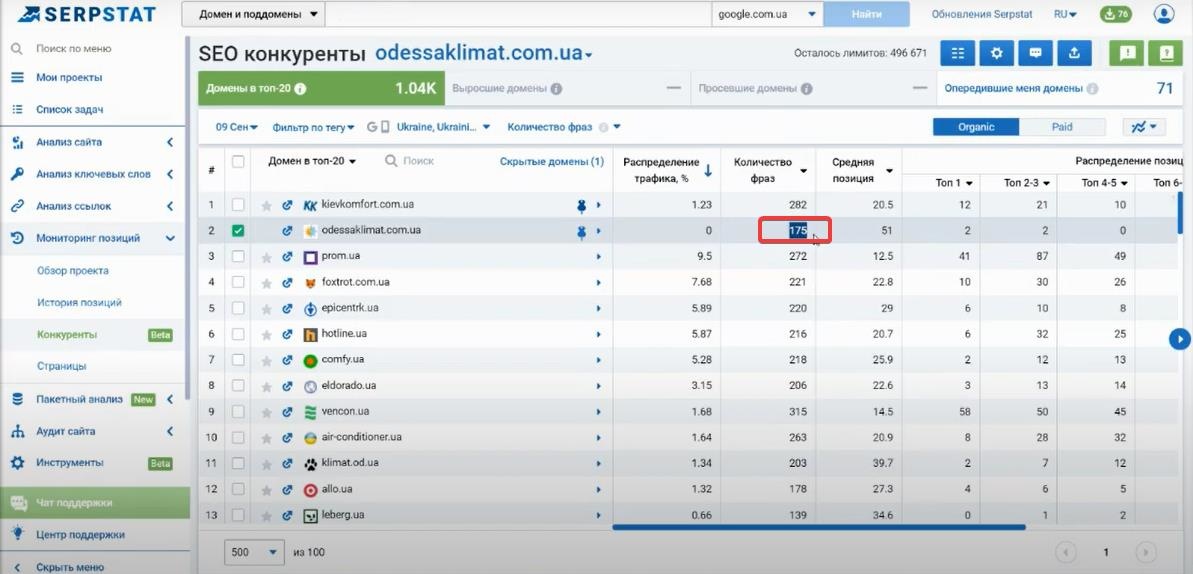Click the pin icon on kievkomfort.com.ua row
Viewport: 1193px width, 574px height.
coord(582,206)
